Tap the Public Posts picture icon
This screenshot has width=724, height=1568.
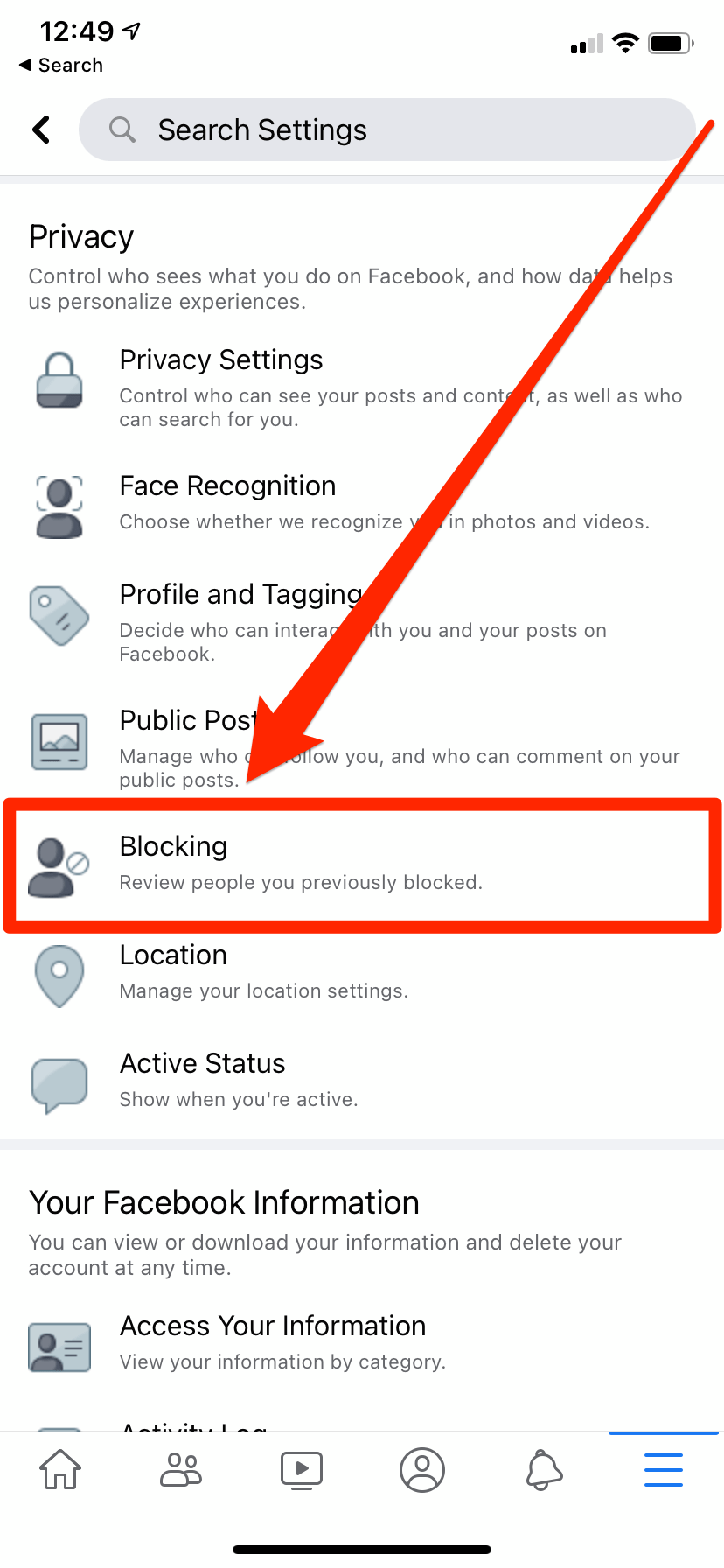tap(59, 741)
